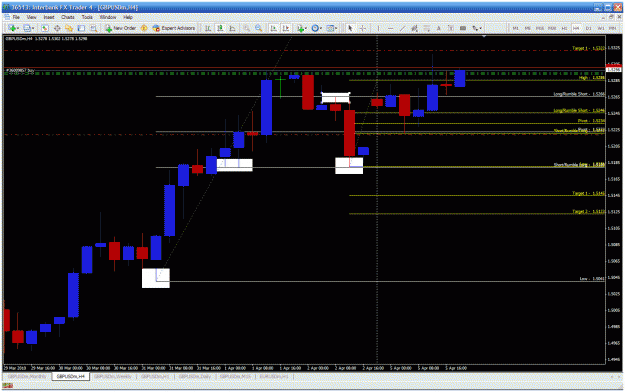Toggle the Terminal window icon

pyautogui.click(x=81, y=28)
